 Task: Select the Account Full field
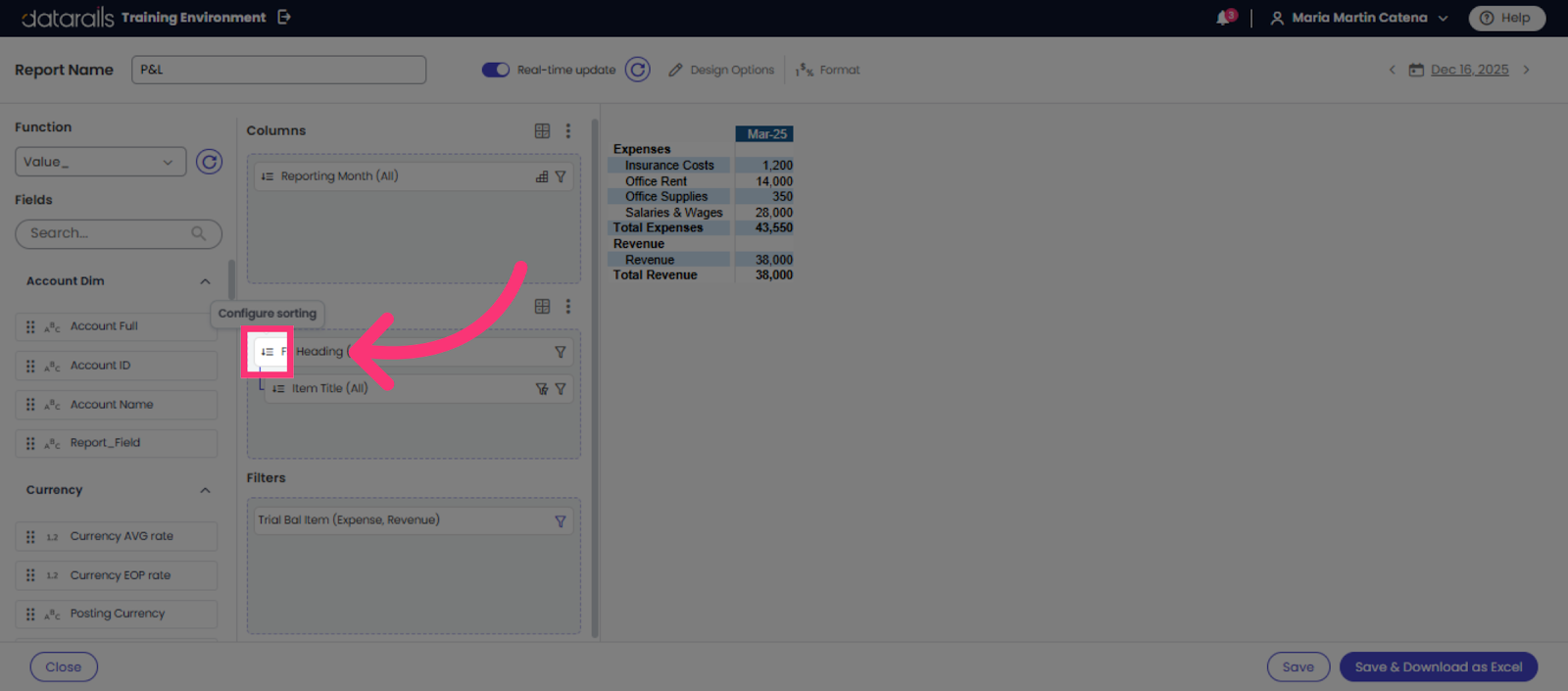click(x=116, y=326)
